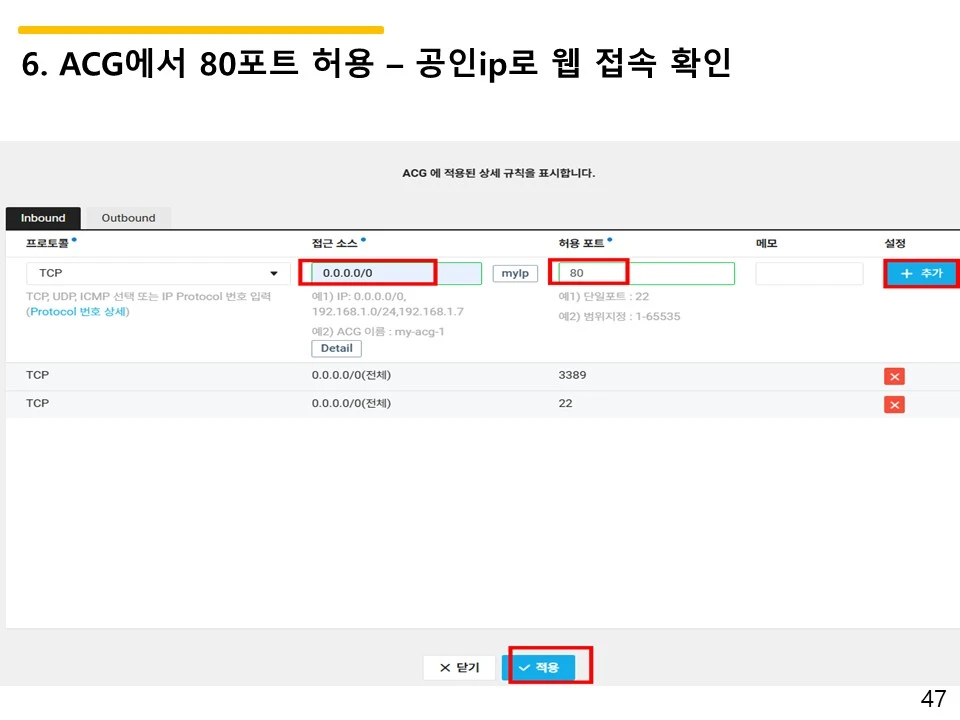Open the Detail button for ACG source
The height and width of the screenshot is (720, 960).
336,348
